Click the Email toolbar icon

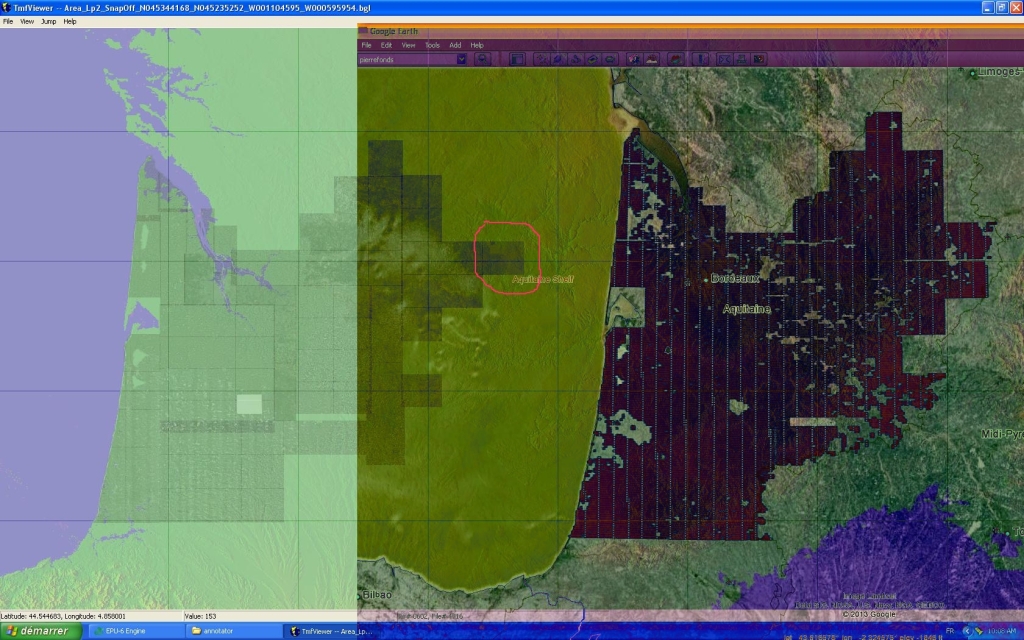[x=724, y=59]
